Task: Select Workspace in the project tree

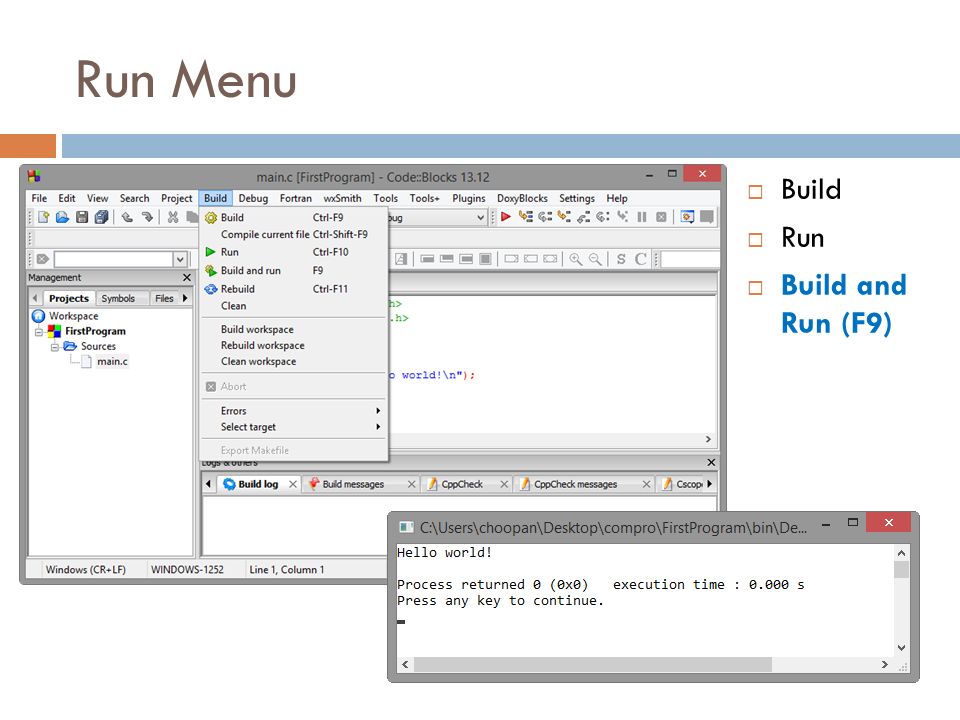Action: pos(73,316)
